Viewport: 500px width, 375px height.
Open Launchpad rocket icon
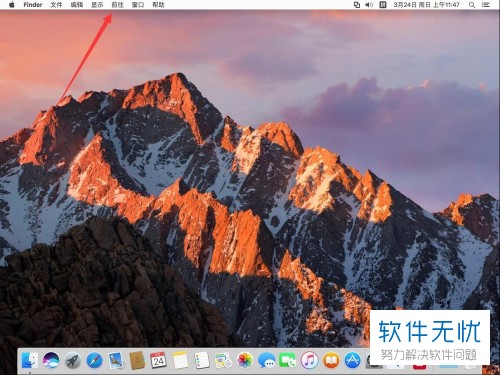(x=73, y=360)
